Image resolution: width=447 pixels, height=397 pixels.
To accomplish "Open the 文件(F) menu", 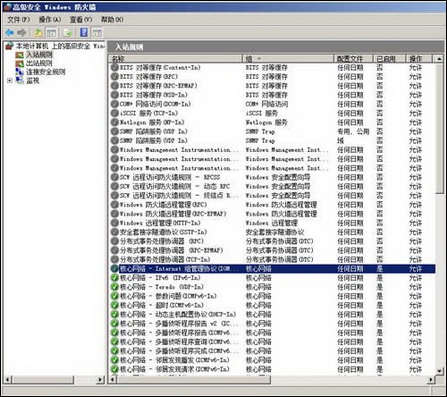I will pyautogui.click(x=19, y=20).
